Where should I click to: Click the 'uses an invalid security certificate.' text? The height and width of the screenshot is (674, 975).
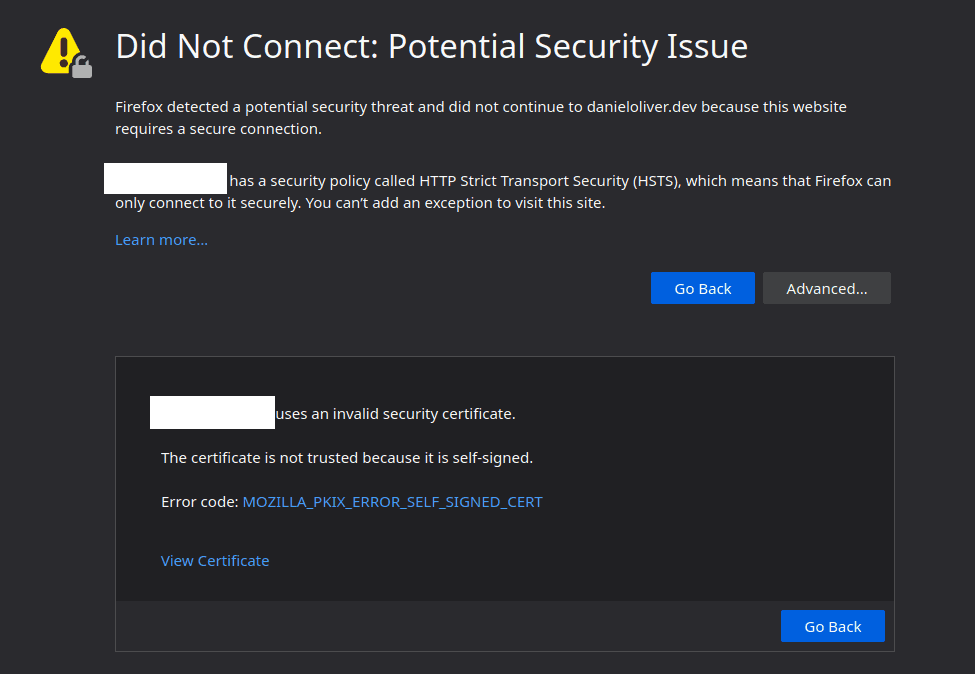pyautogui.click(x=395, y=414)
